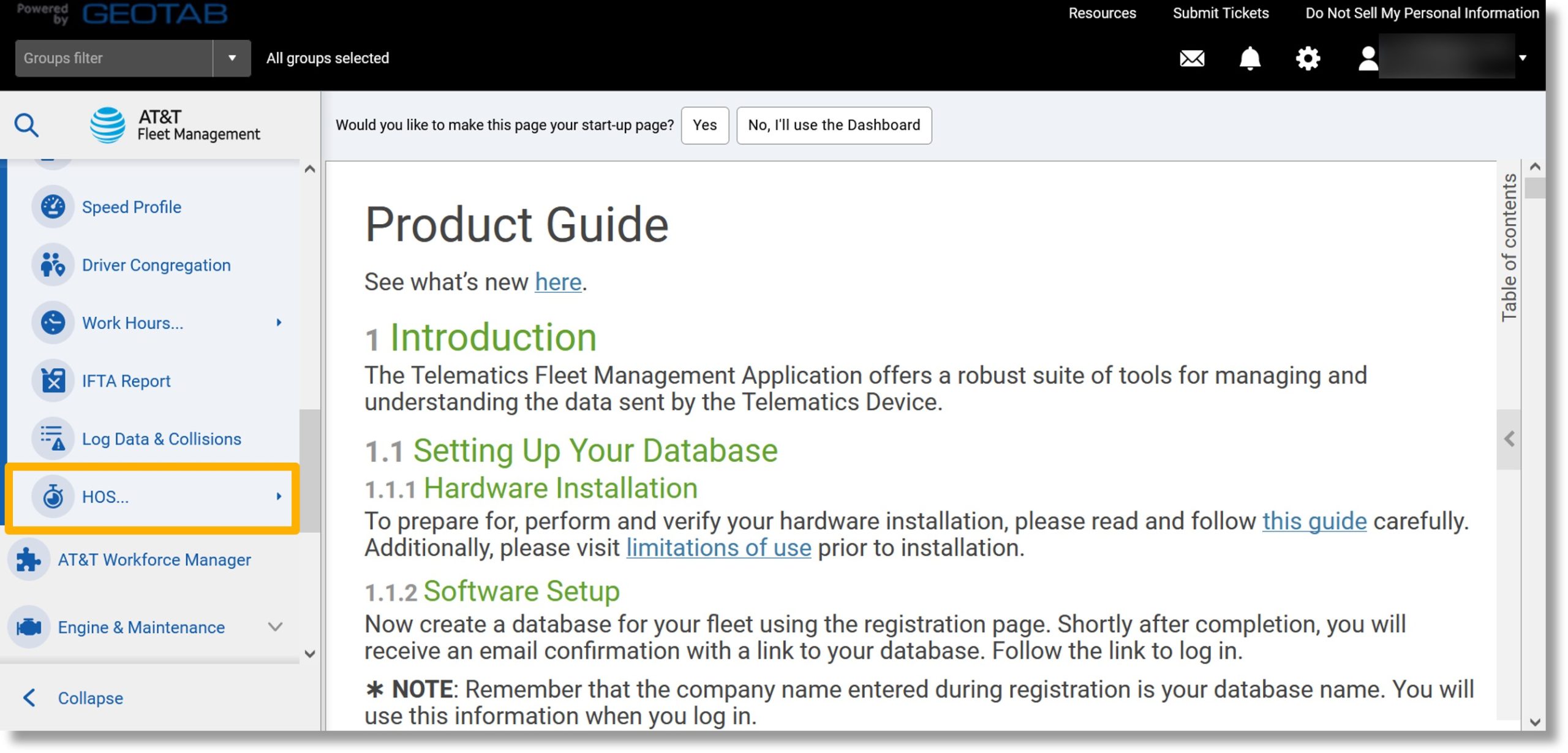The height and width of the screenshot is (753, 1568).
Task: Click the Work Hours clock icon
Action: pyautogui.click(x=53, y=322)
